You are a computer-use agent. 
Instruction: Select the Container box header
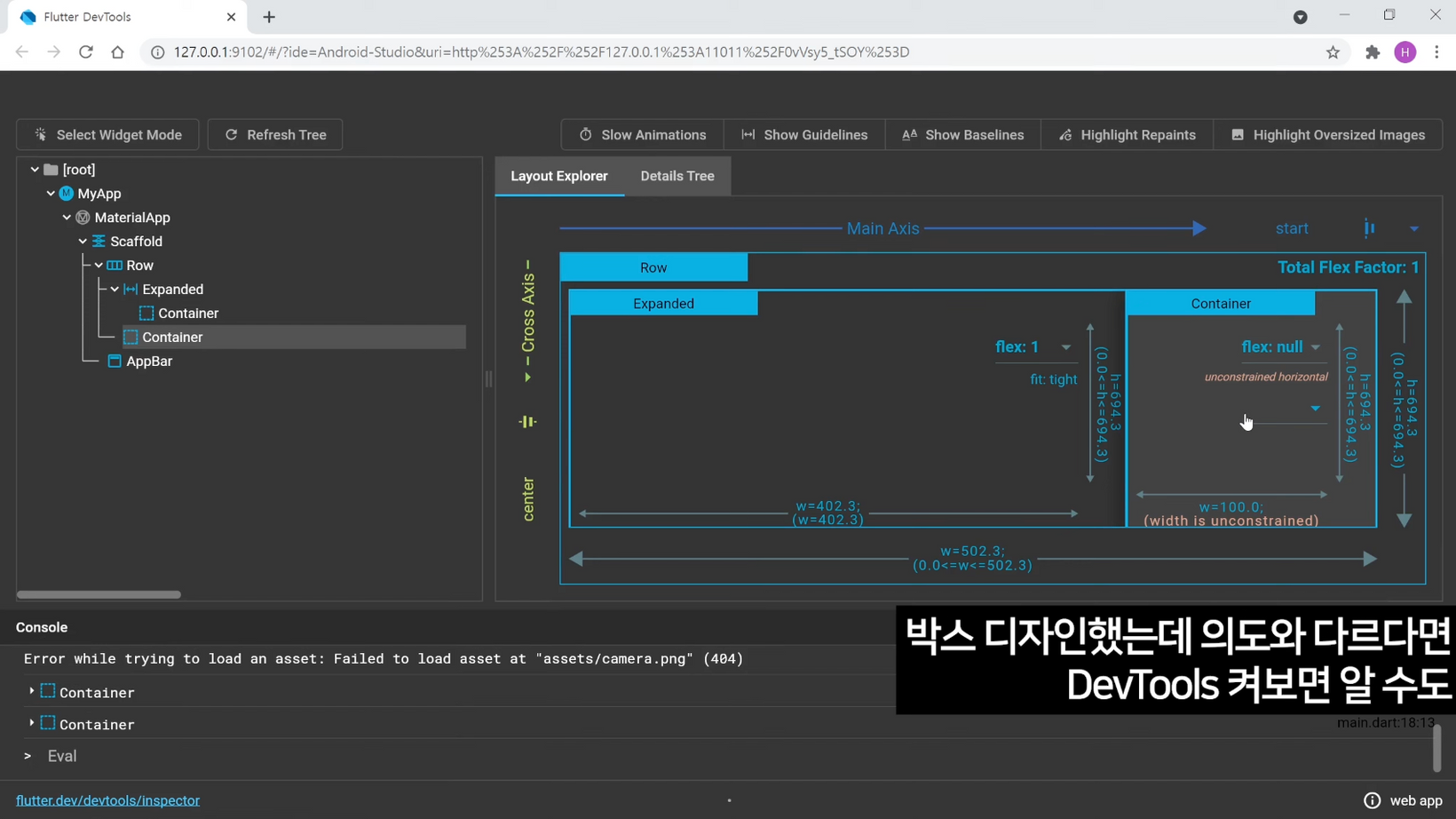pyautogui.click(x=1221, y=304)
